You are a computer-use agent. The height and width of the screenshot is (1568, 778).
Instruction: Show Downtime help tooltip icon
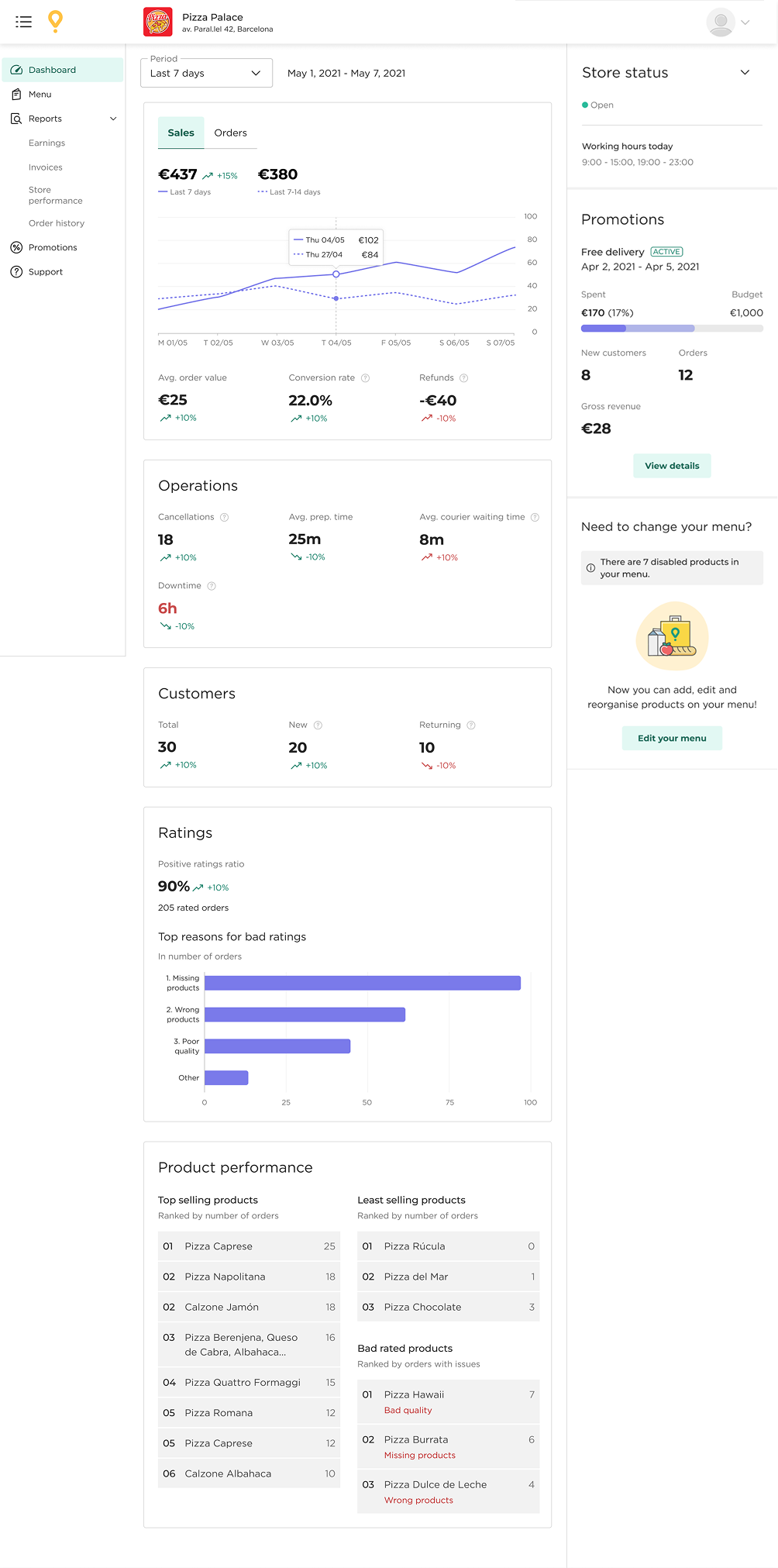(212, 586)
